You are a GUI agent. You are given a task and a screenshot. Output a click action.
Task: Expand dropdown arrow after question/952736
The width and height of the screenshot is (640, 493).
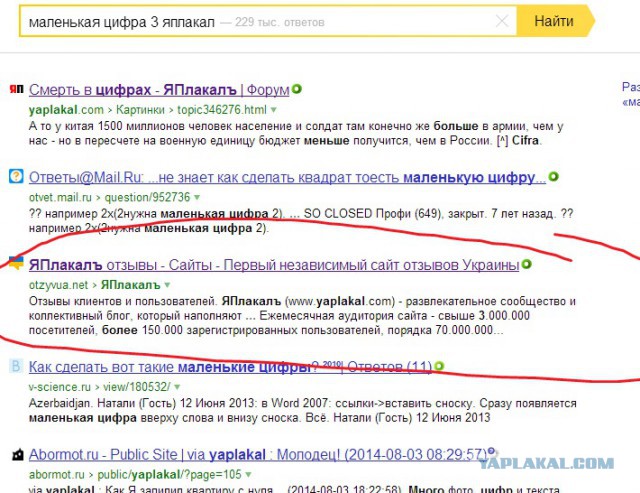[x=197, y=198]
